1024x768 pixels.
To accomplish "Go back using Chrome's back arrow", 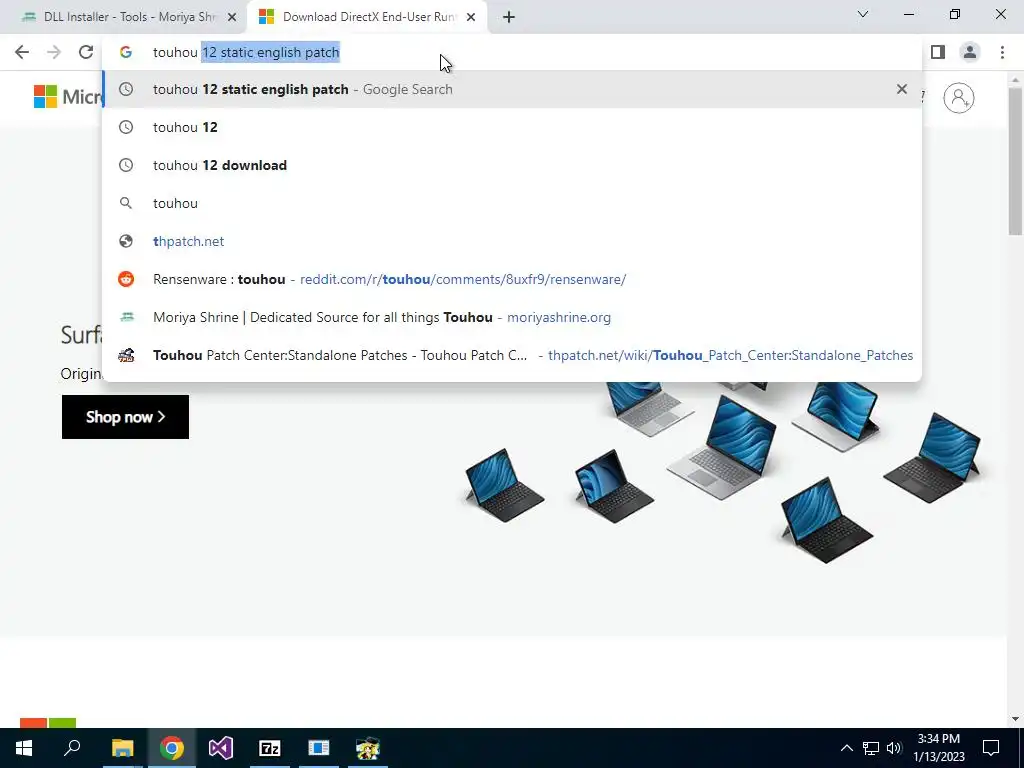I will [x=22, y=52].
